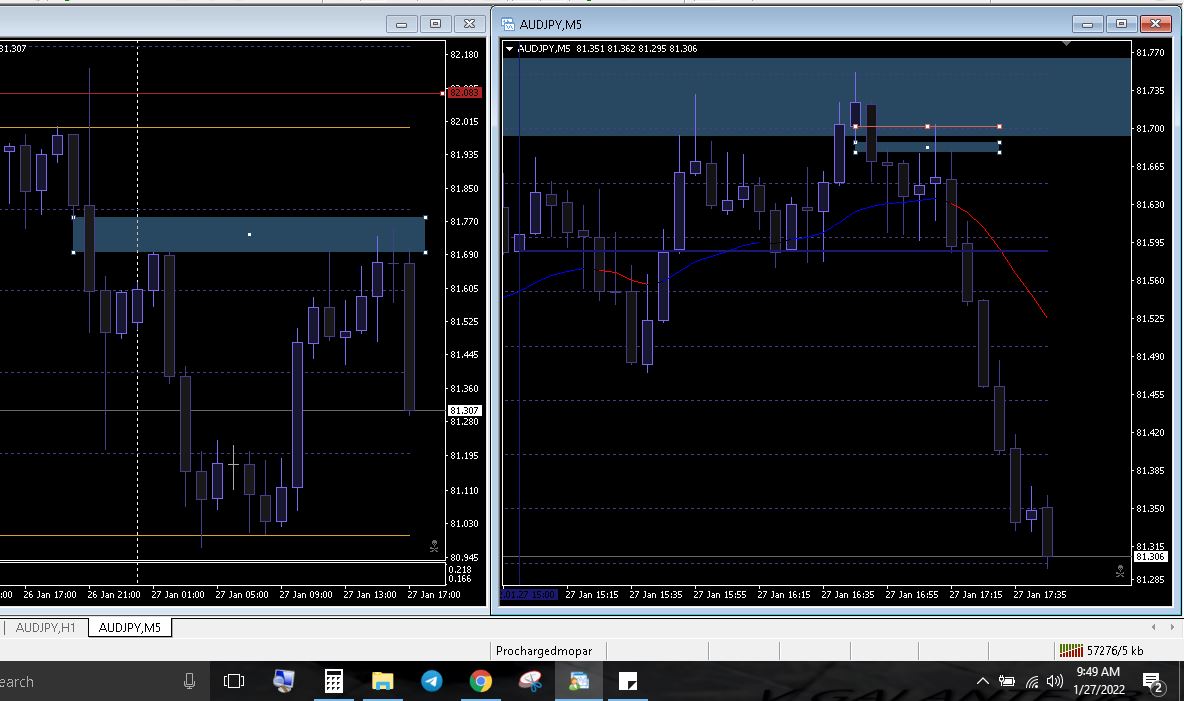The image size is (1184, 701).
Task: Open the notification center
Action: 1152,682
